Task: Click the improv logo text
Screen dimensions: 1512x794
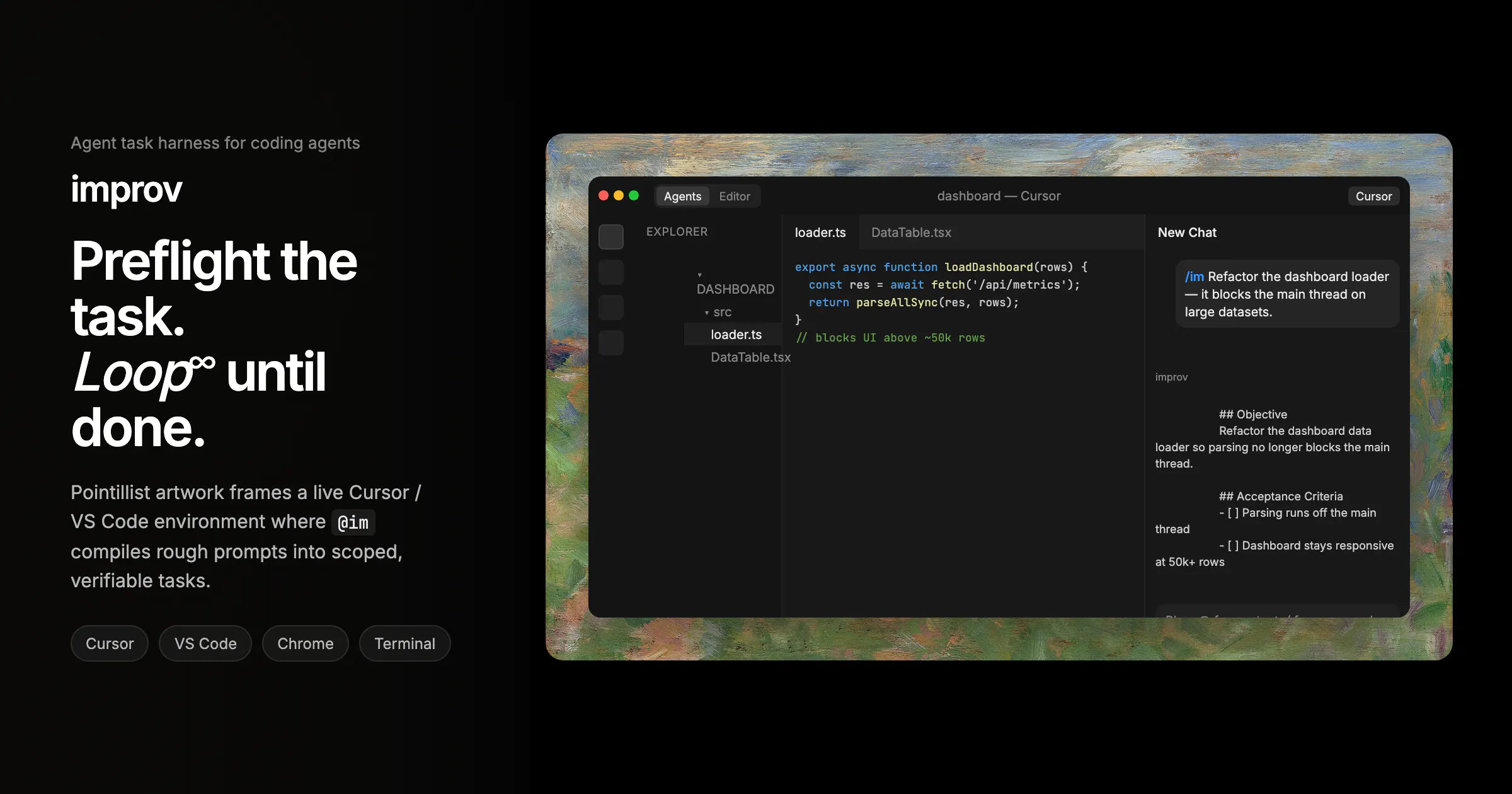Action: (x=127, y=189)
